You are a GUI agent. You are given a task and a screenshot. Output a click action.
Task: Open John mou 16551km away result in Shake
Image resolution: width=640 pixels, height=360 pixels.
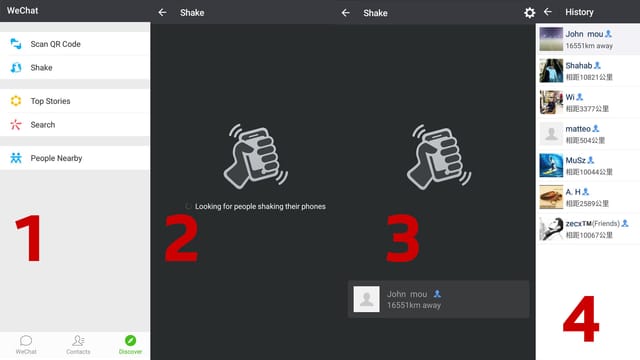click(438, 299)
